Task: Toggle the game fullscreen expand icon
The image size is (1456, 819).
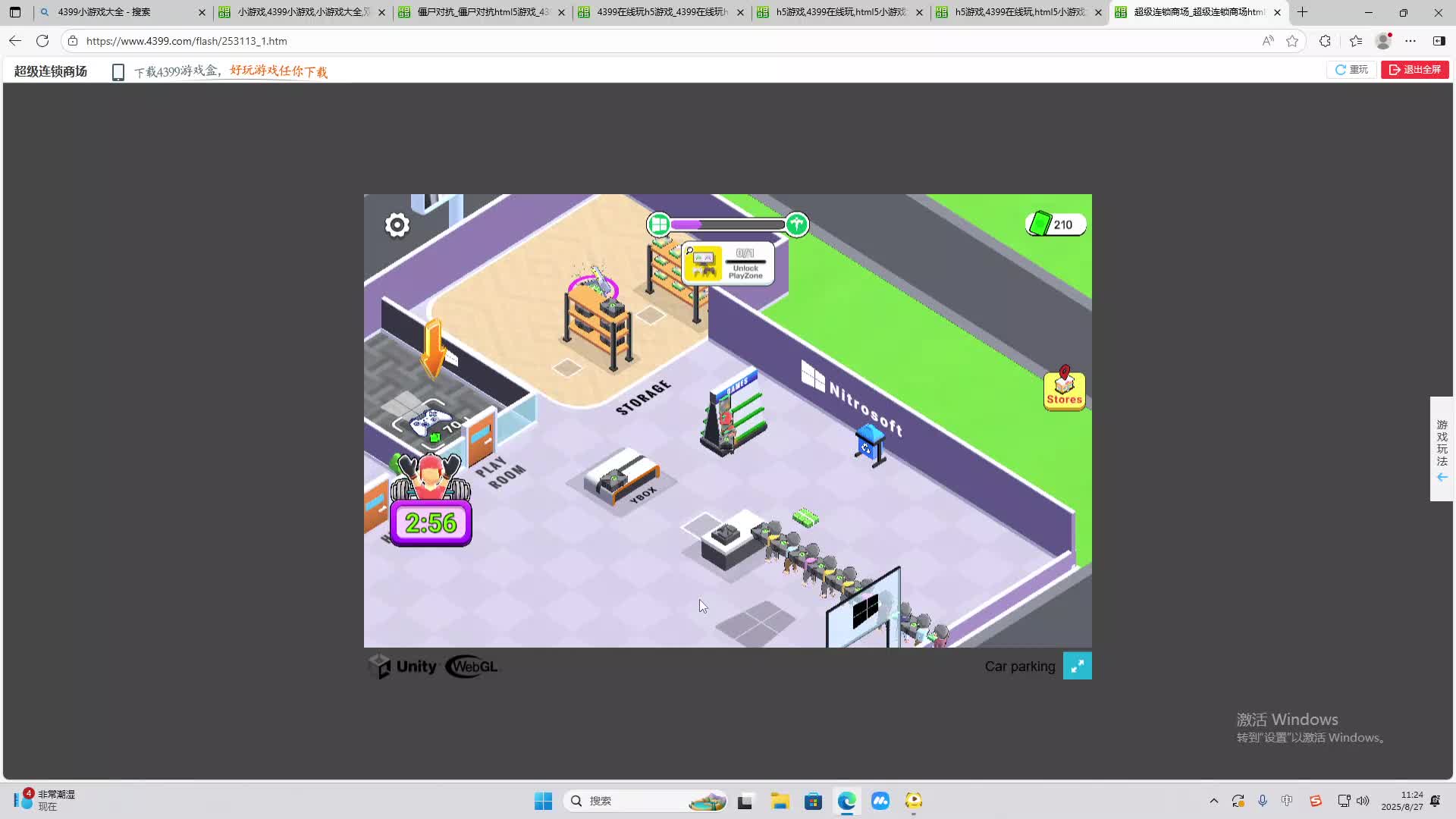Action: click(x=1077, y=666)
